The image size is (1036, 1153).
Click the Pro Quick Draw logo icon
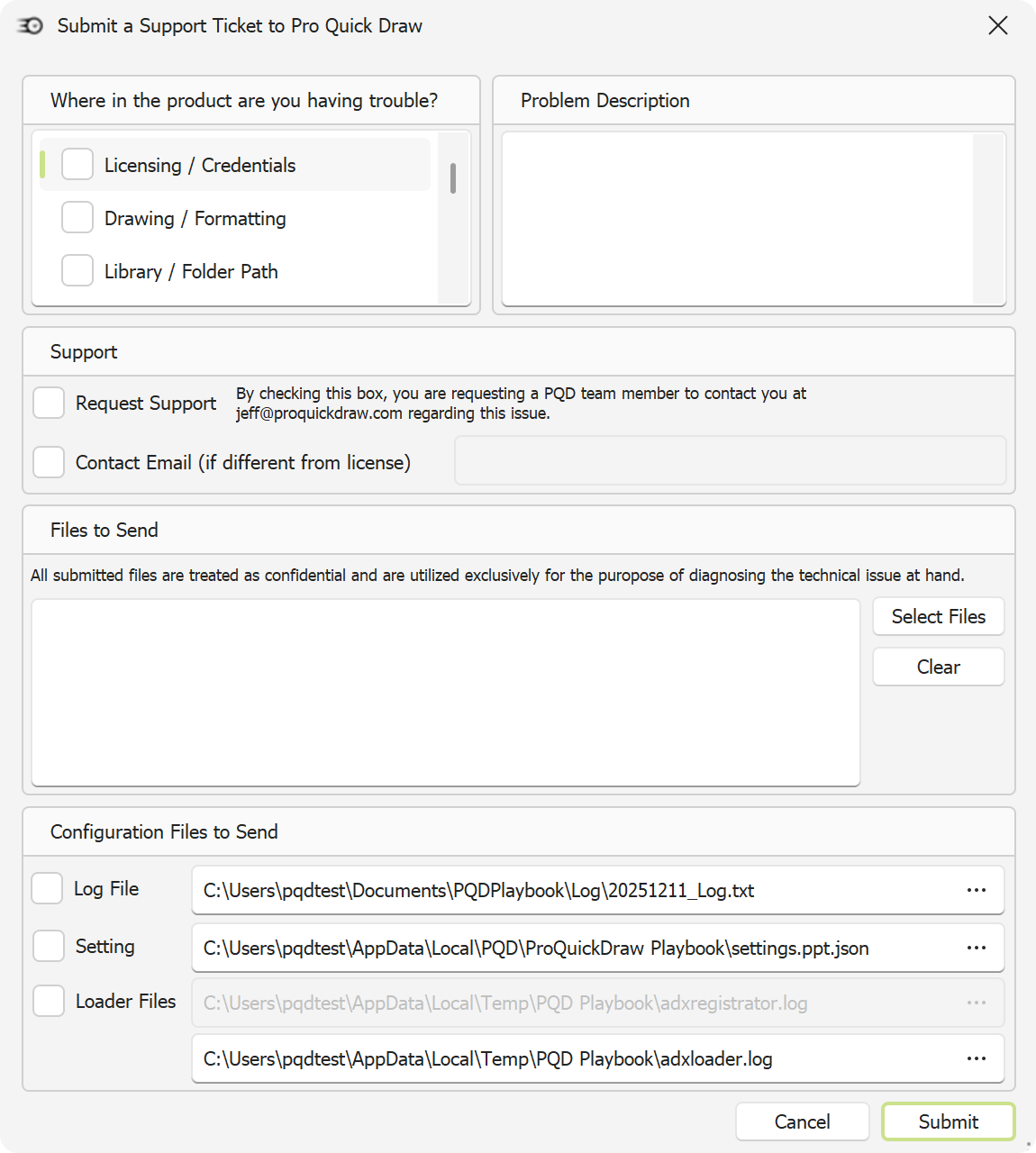(30, 26)
